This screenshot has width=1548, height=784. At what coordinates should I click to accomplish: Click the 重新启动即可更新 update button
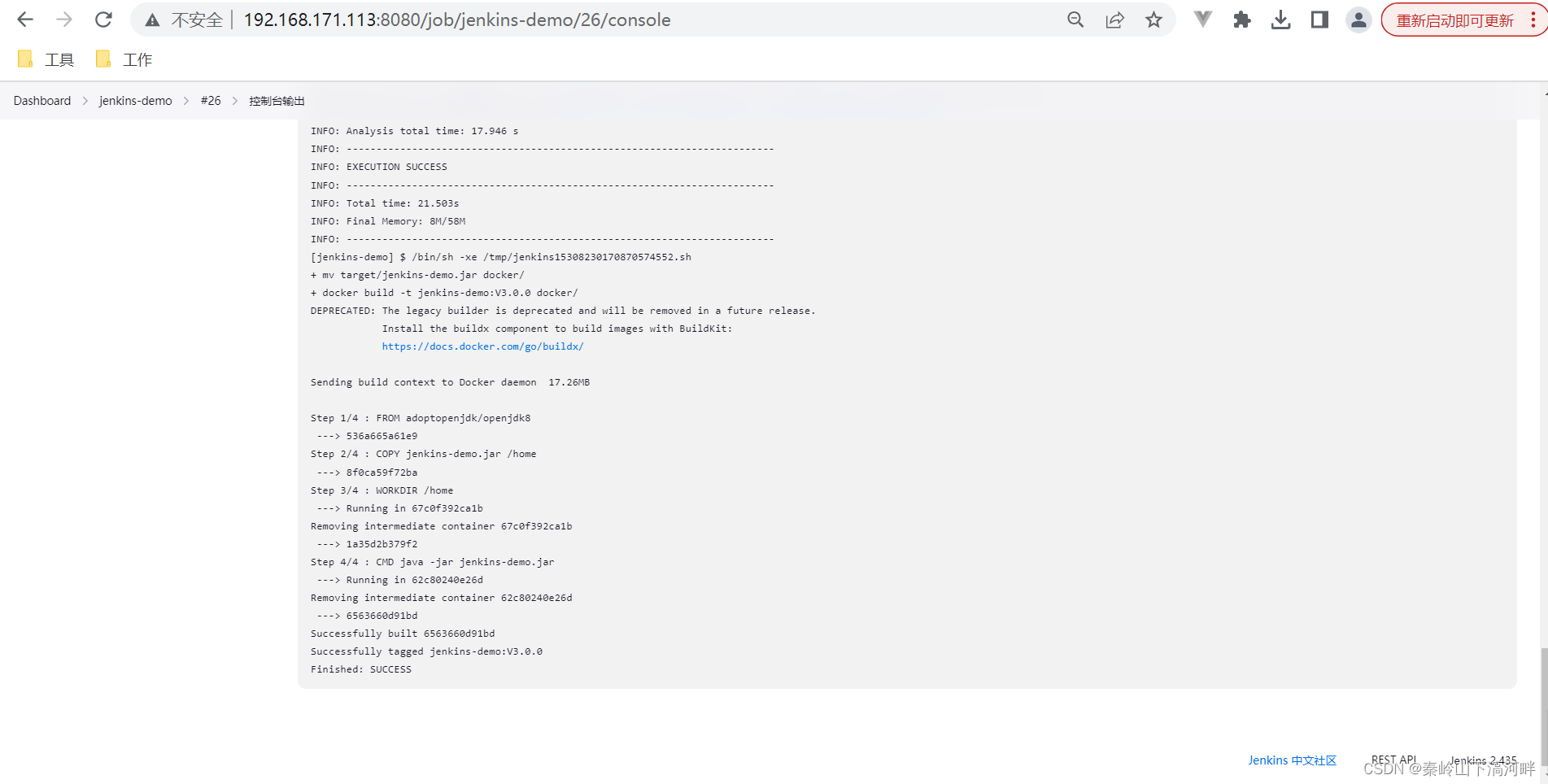point(1456,20)
